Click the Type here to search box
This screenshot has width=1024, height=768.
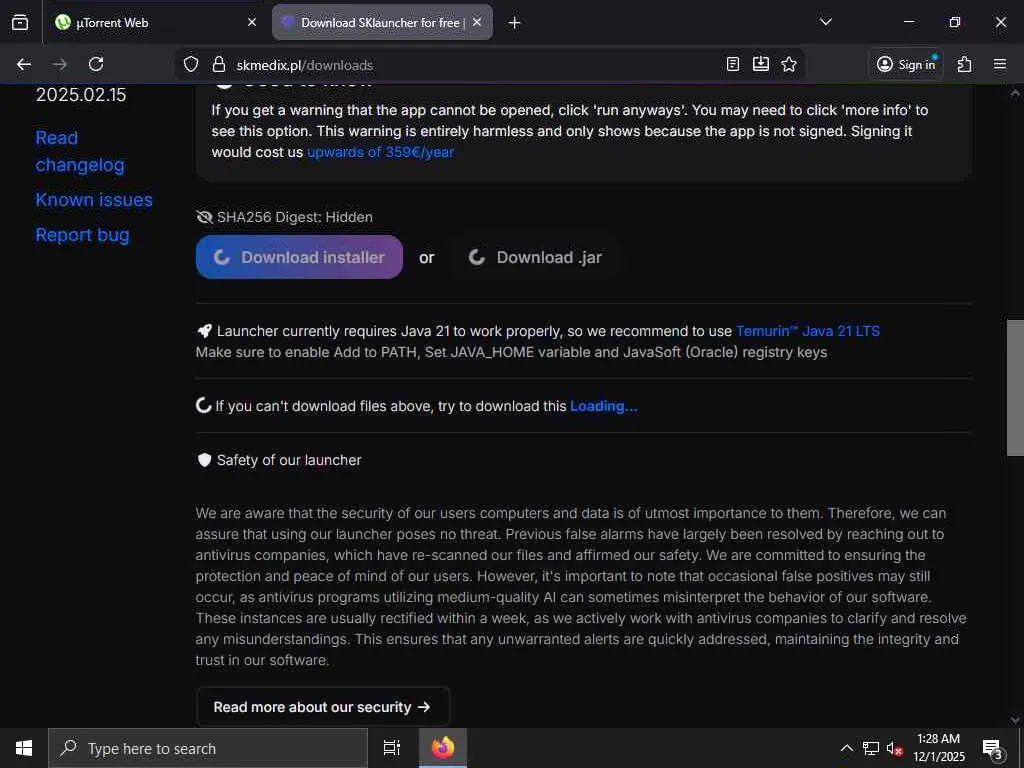click(208, 748)
